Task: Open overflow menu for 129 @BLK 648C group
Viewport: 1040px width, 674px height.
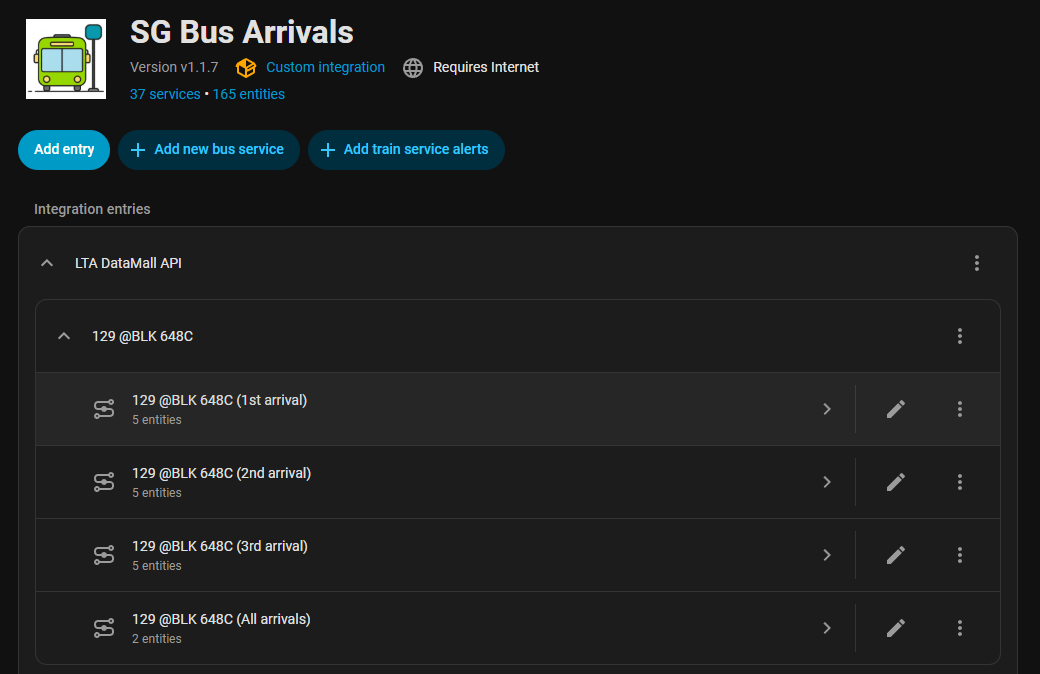Action: (x=960, y=336)
